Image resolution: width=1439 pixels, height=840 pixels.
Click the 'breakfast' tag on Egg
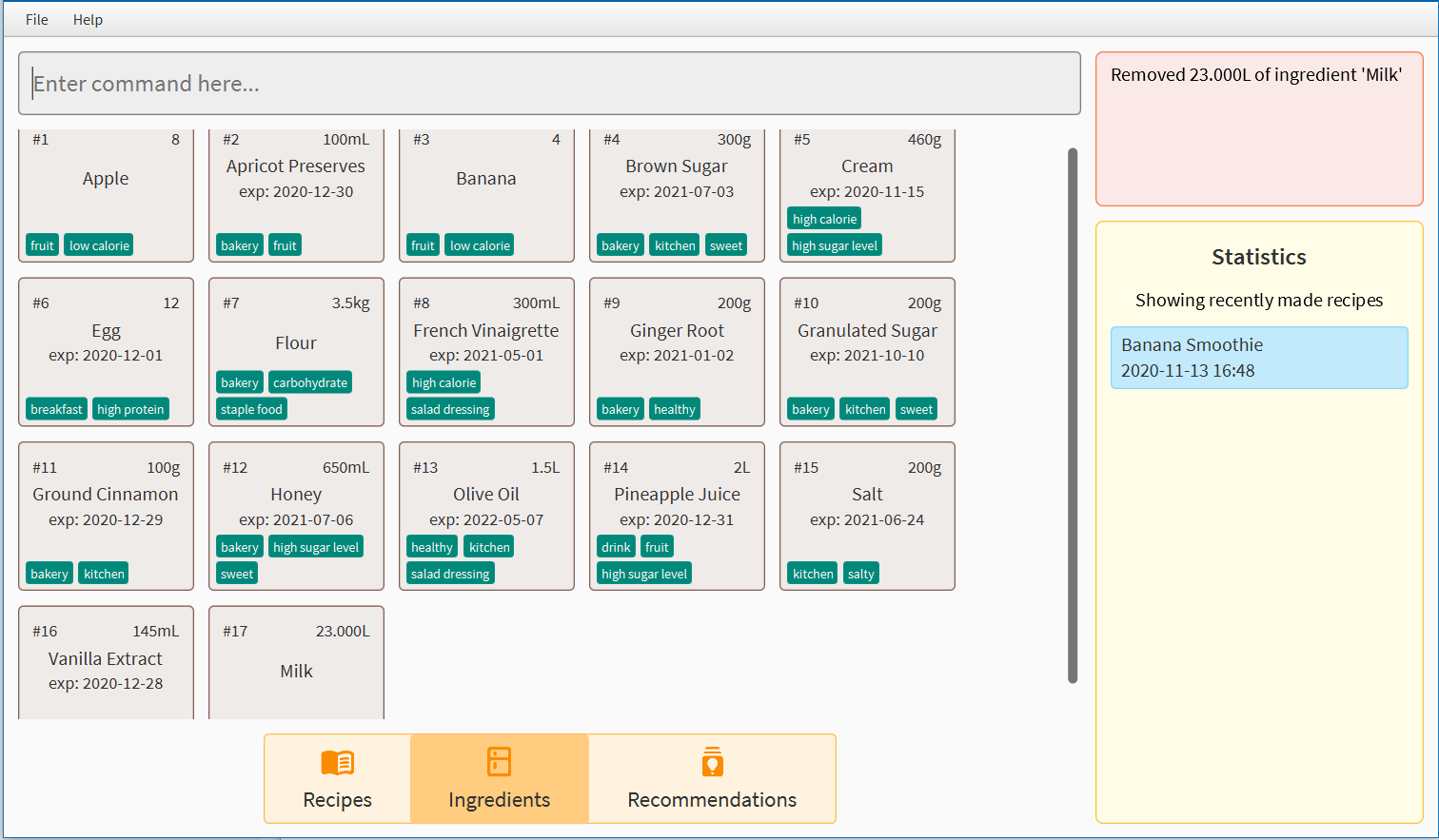[57, 409]
